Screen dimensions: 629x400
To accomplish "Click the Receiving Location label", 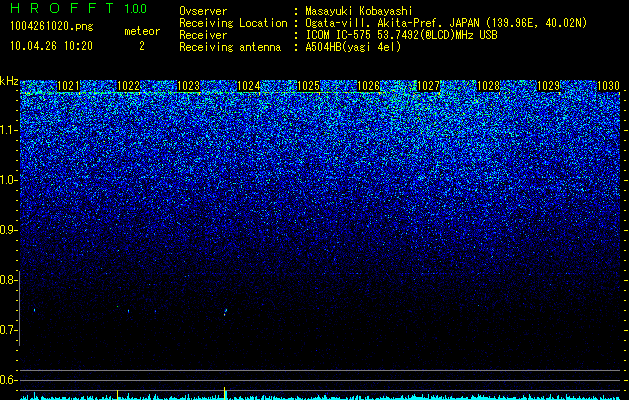I will click(233, 23).
